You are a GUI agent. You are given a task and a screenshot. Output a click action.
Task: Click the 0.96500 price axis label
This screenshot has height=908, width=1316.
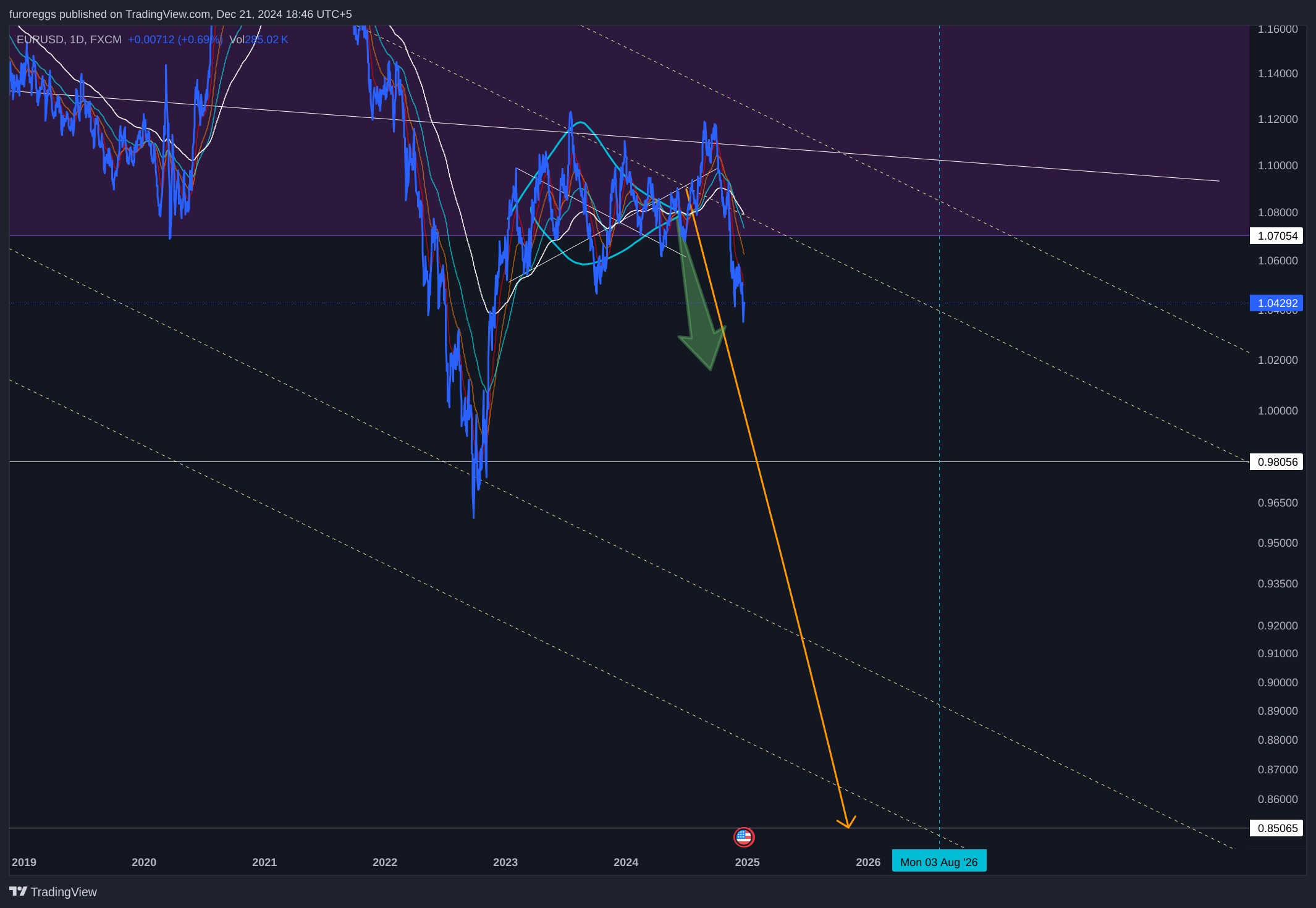(1278, 503)
